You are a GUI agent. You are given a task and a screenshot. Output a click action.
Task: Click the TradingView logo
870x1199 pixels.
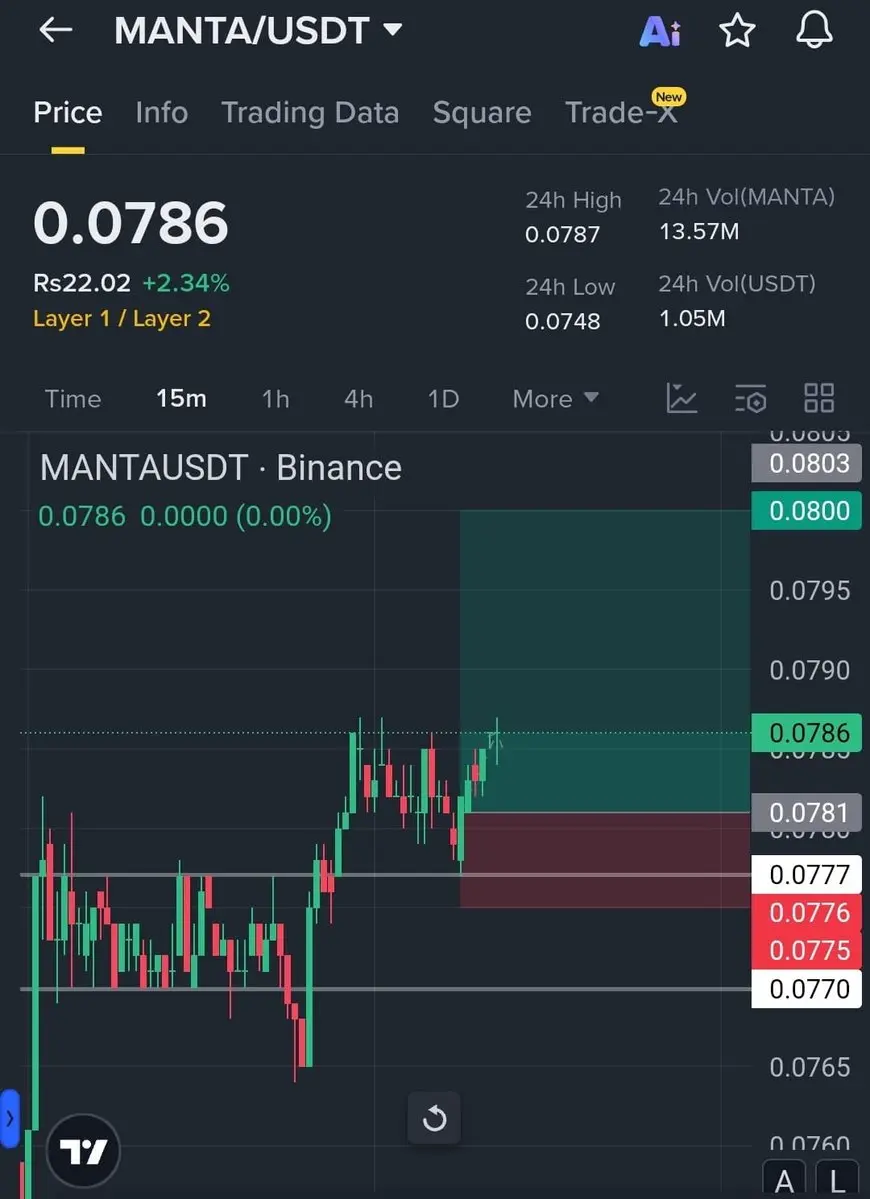pyautogui.click(x=83, y=1150)
